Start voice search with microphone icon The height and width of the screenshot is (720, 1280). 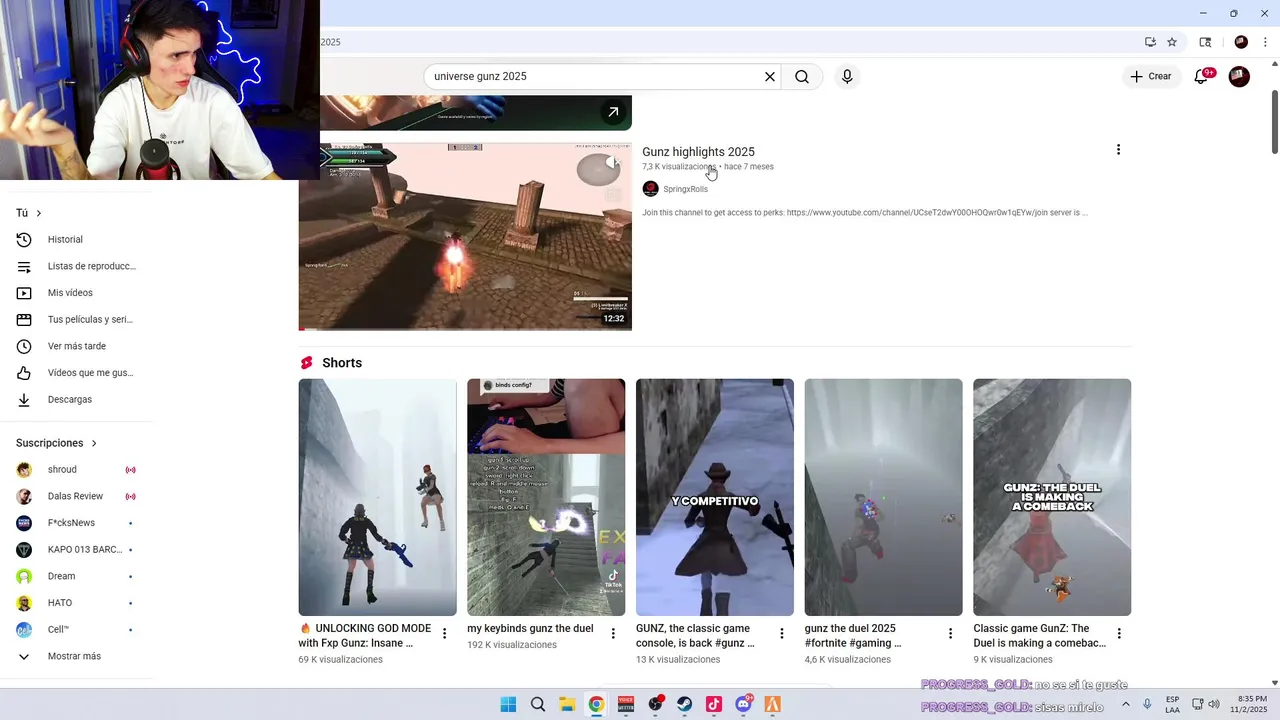847,77
